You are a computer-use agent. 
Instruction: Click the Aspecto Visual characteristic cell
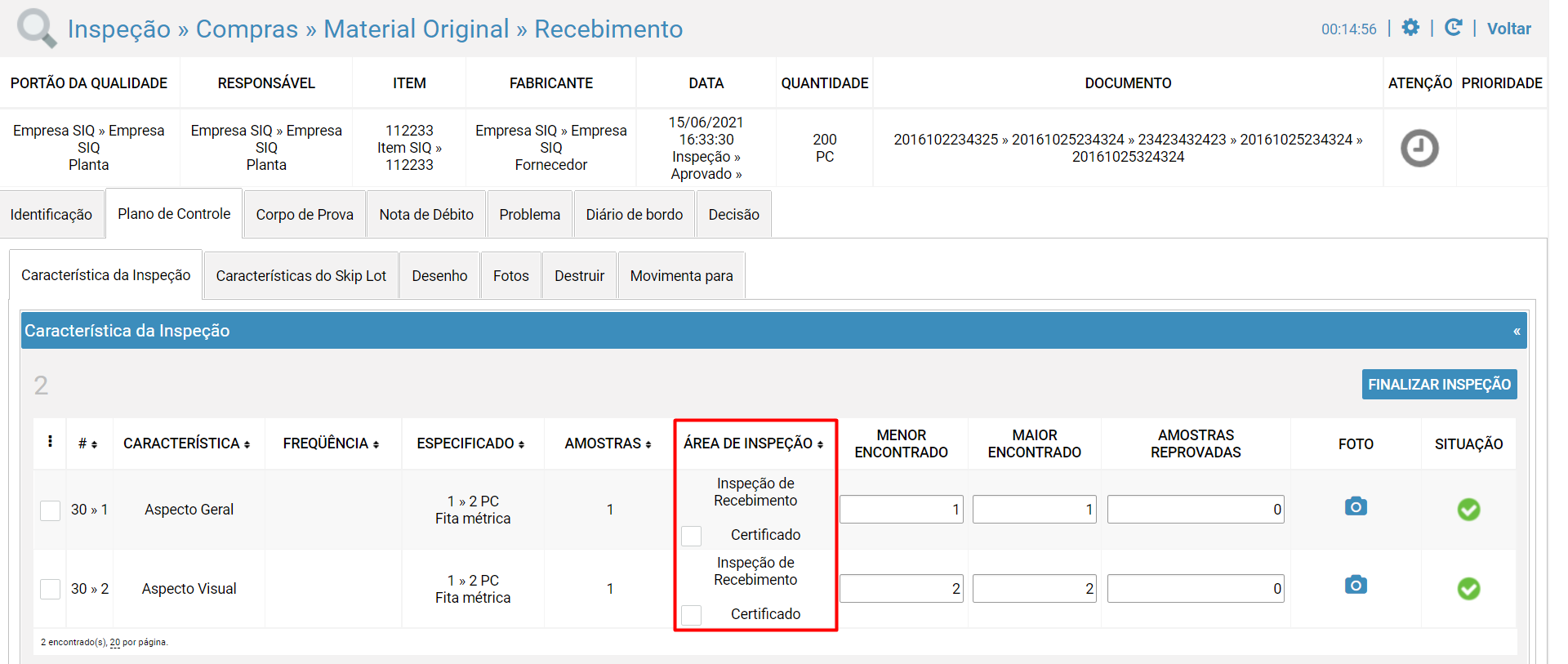point(189,589)
